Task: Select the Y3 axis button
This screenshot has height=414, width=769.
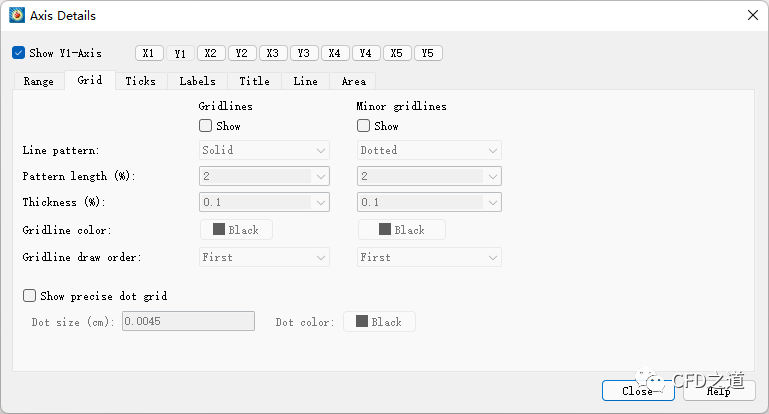Action: click(x=304, y=53)
